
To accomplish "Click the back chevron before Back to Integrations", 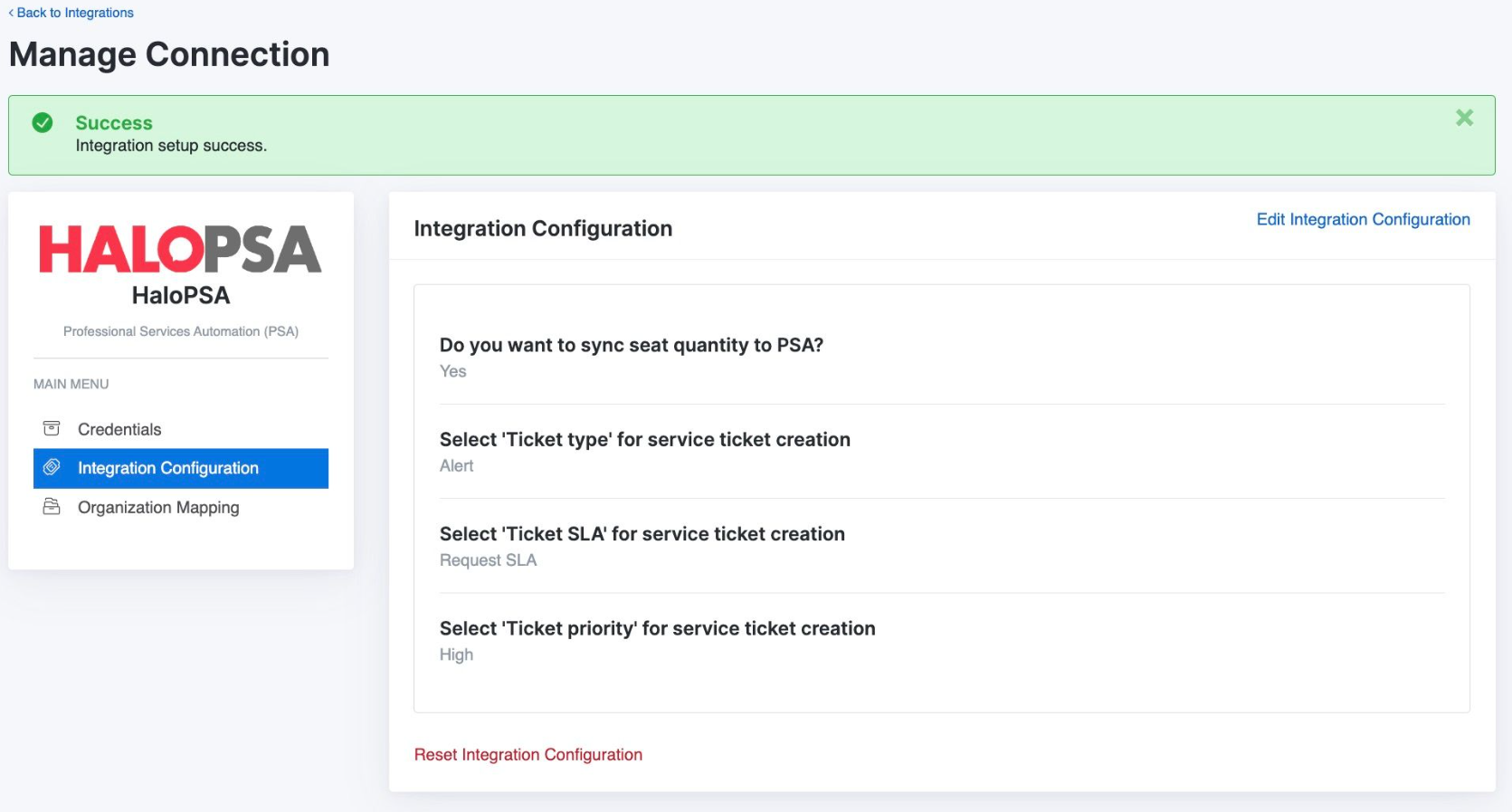I will (11, 13).
